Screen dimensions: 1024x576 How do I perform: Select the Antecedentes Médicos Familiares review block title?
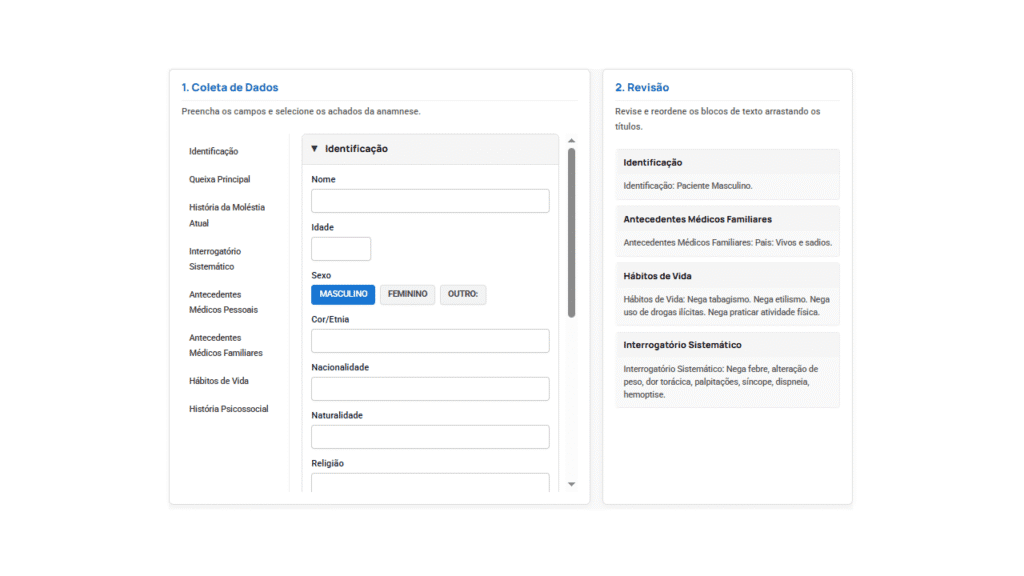click(697, 219)
